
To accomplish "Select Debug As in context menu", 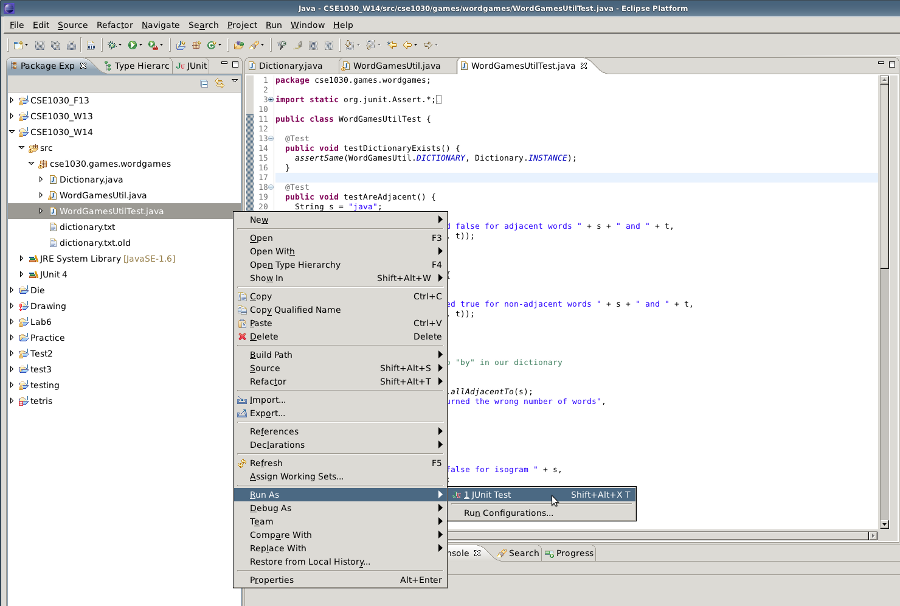I will point(340,508).
